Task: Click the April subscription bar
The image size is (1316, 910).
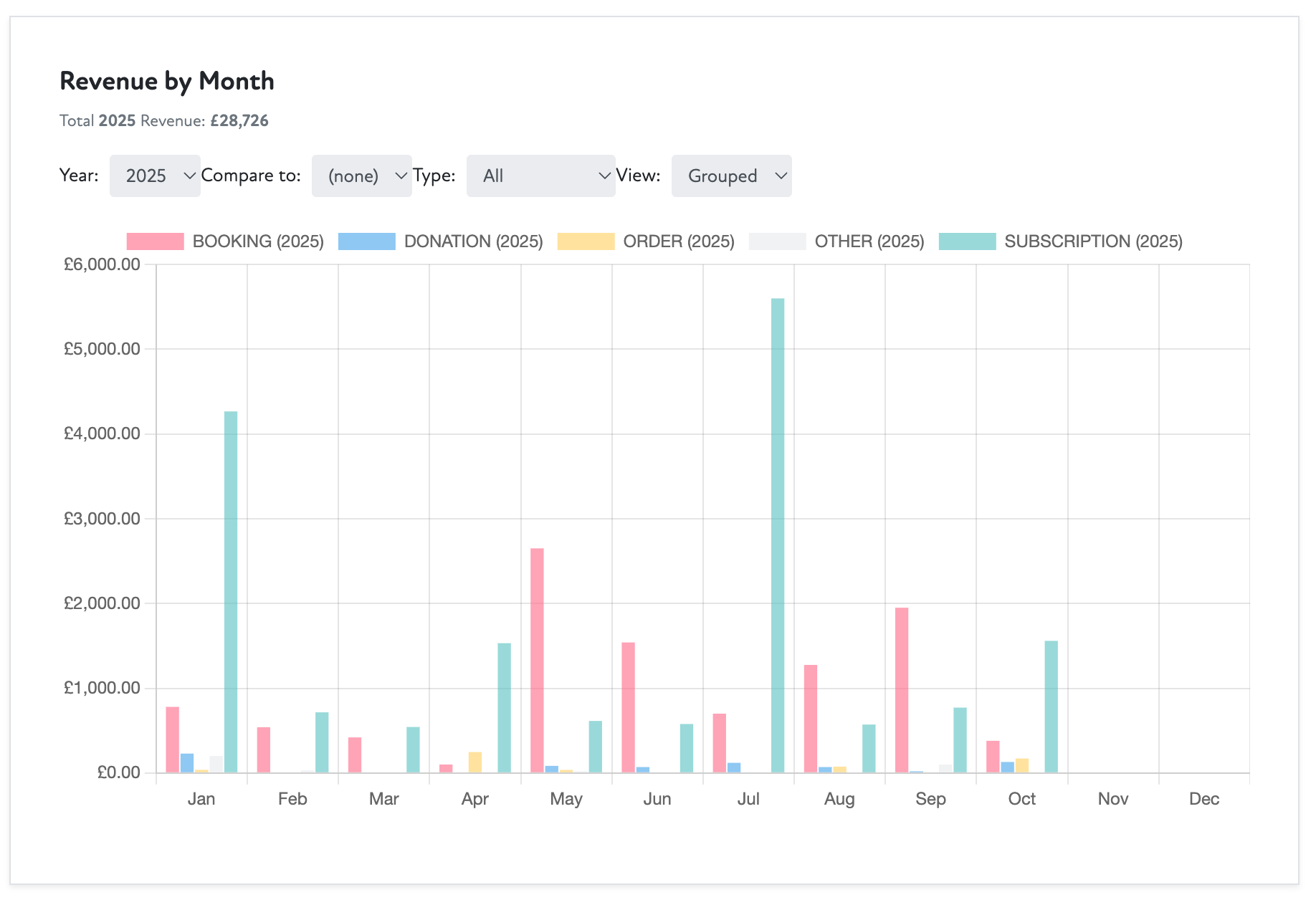Action: [x=505, y=708]
